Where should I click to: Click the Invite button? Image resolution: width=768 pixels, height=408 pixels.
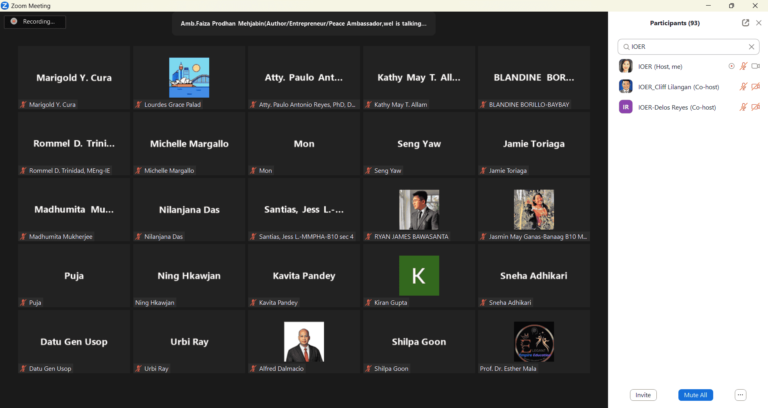coord(643,395)
